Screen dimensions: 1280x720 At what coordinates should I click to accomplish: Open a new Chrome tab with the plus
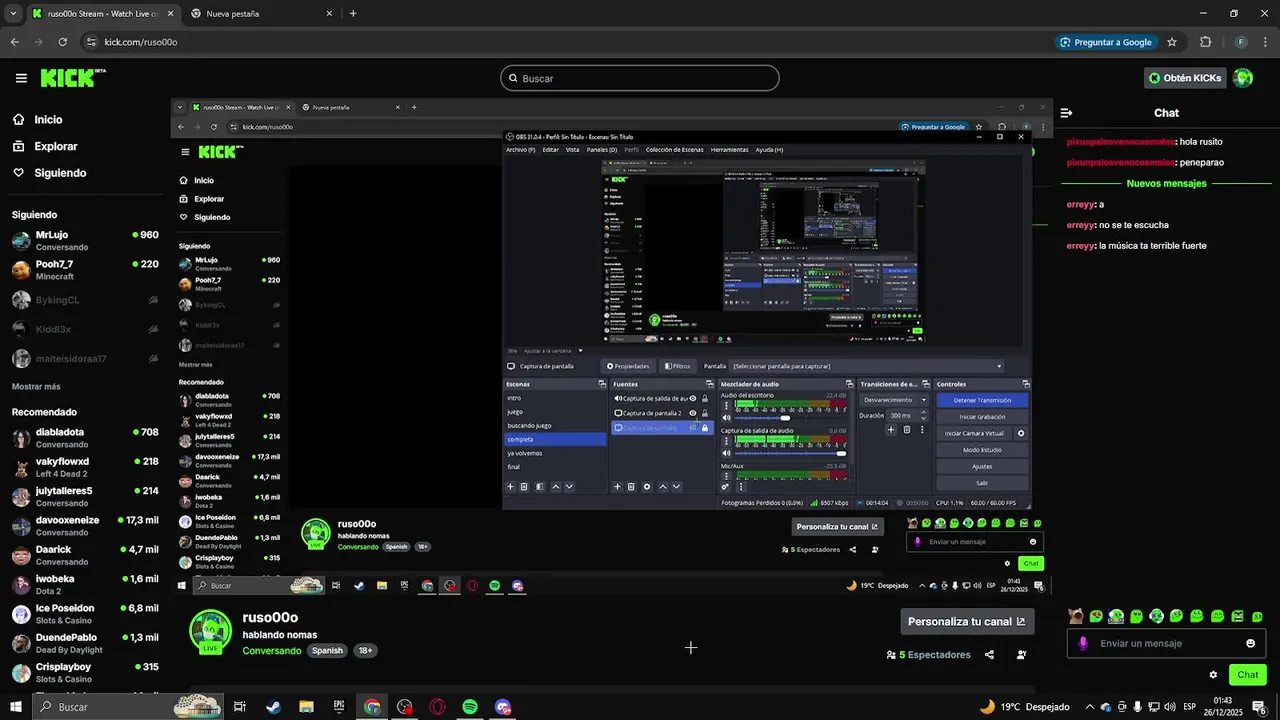pyautogui.click(x=353, y=13)
